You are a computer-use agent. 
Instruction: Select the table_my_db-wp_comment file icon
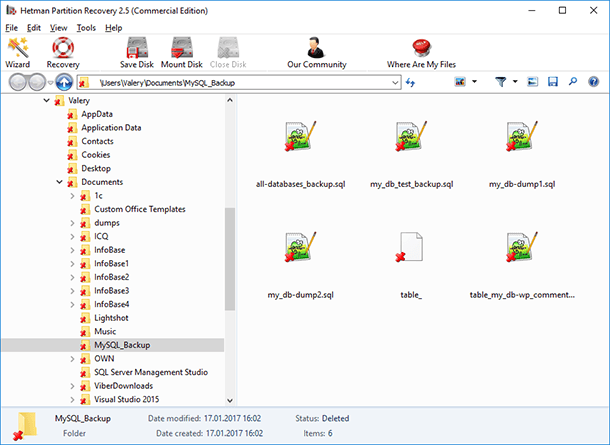[x=522, y=247]
